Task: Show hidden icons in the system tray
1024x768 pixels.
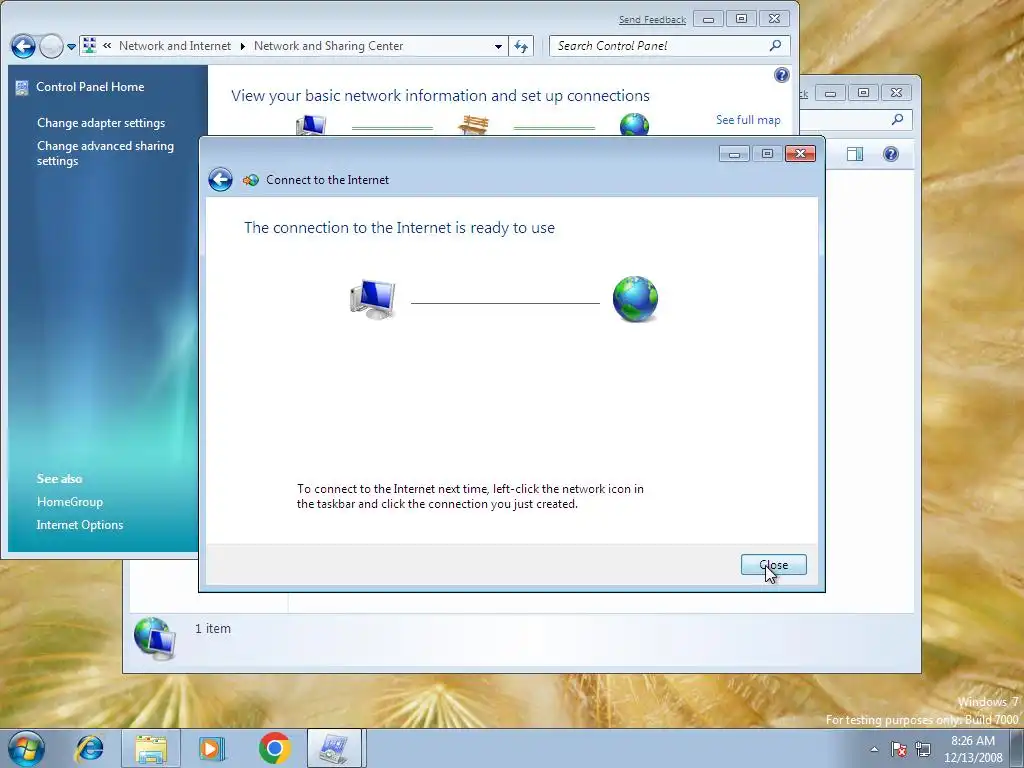Action: click(x=874, y=749)
